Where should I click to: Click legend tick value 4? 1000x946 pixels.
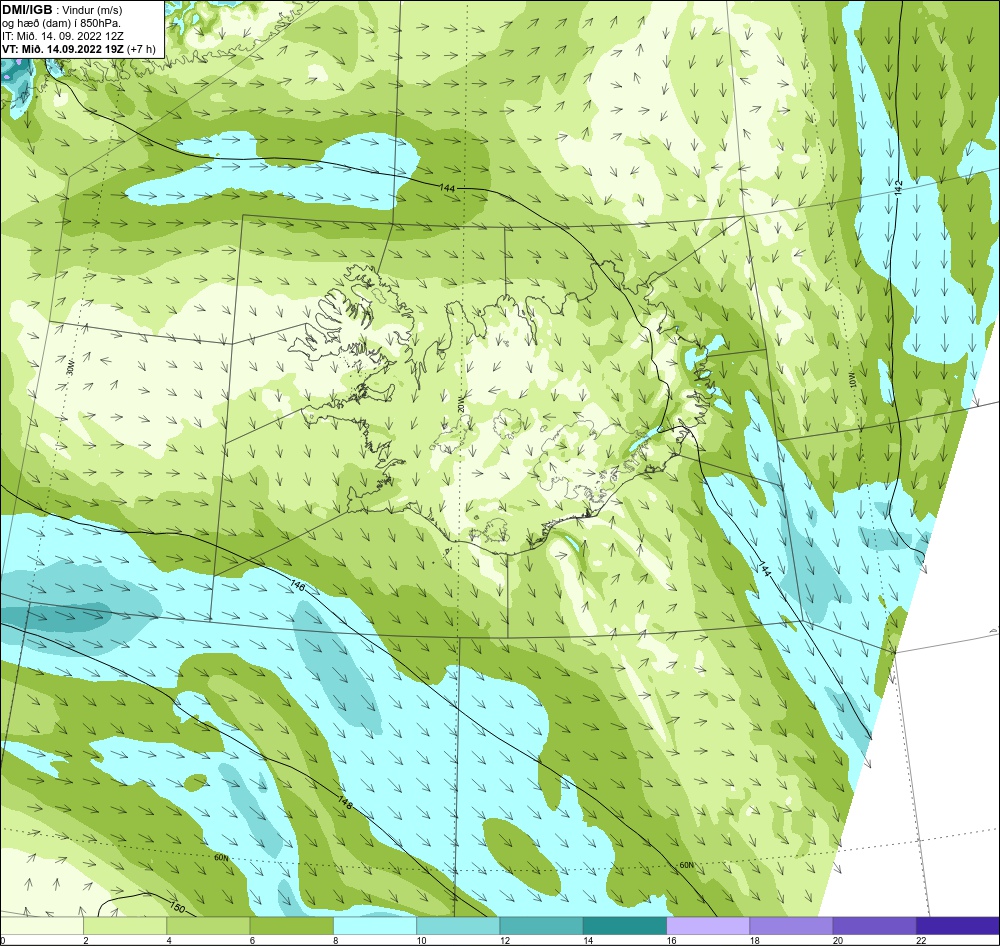(169, 940)
